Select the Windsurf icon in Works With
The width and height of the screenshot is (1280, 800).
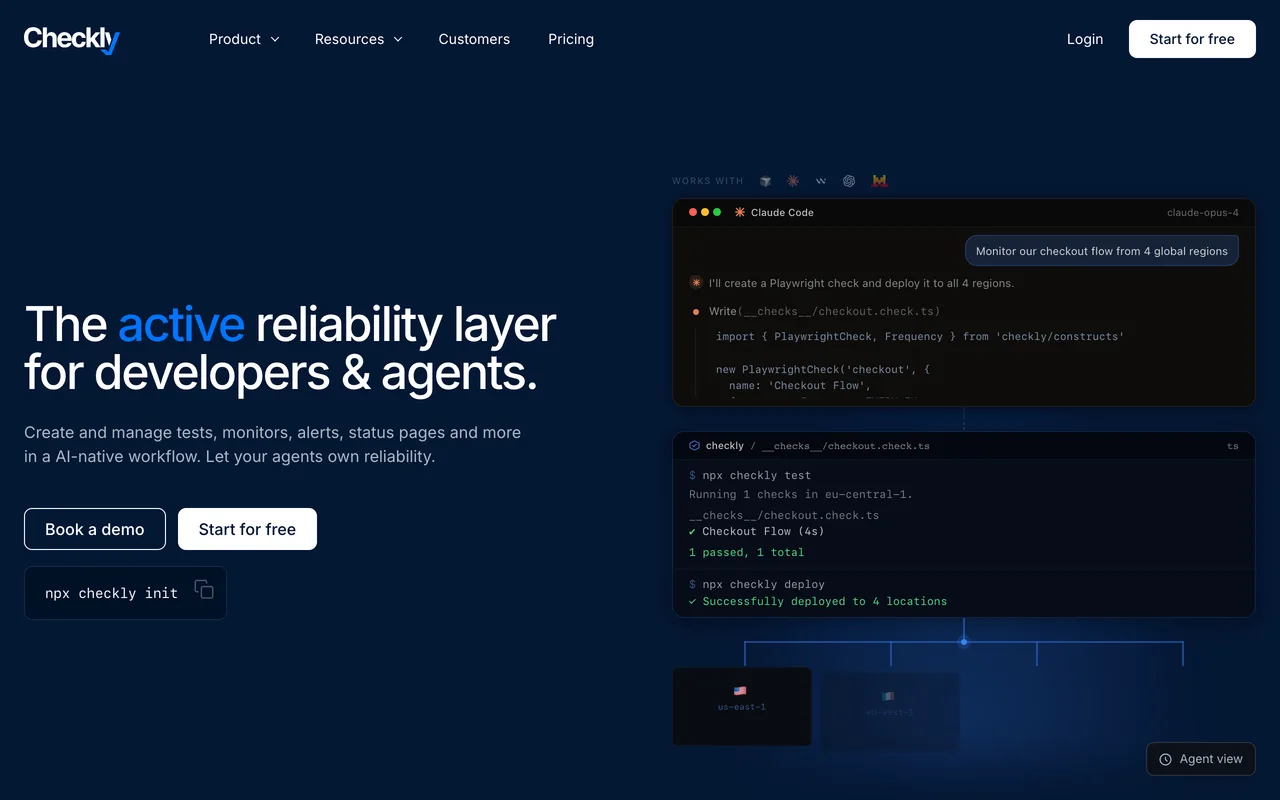(821, 181)
